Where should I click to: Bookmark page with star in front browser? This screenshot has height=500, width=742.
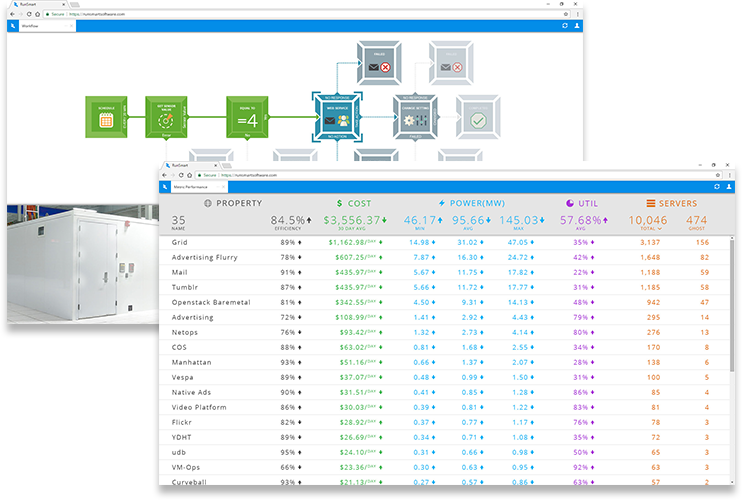(718, 175)
